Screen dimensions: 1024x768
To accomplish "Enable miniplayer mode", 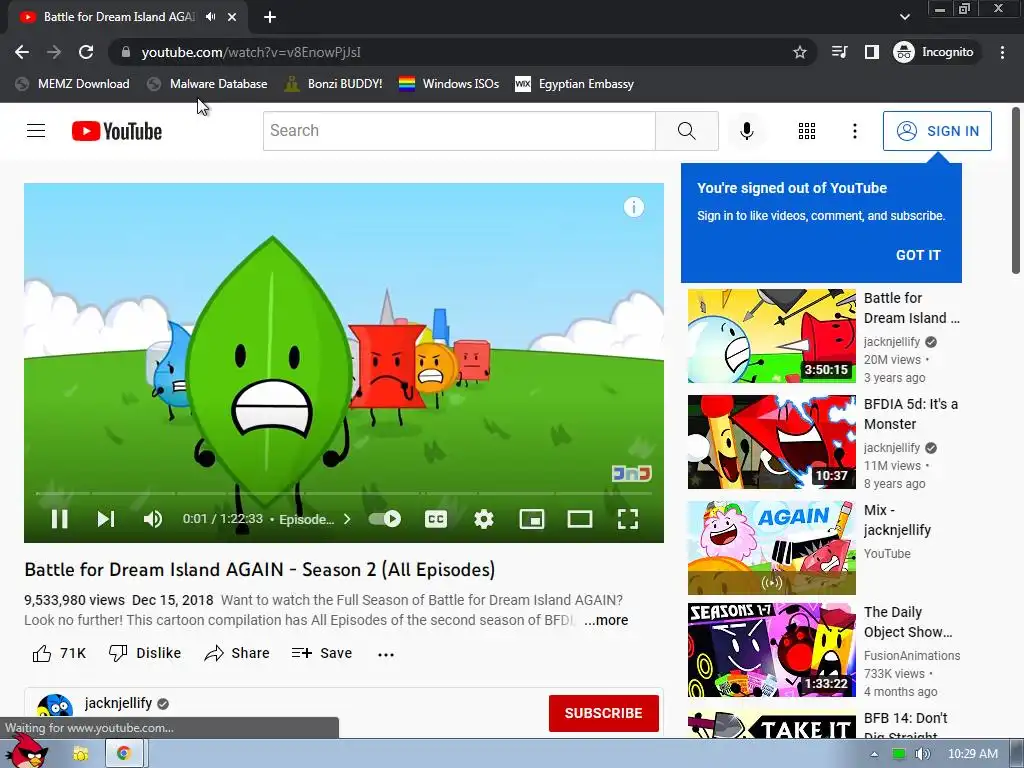I will pos(532,519).
